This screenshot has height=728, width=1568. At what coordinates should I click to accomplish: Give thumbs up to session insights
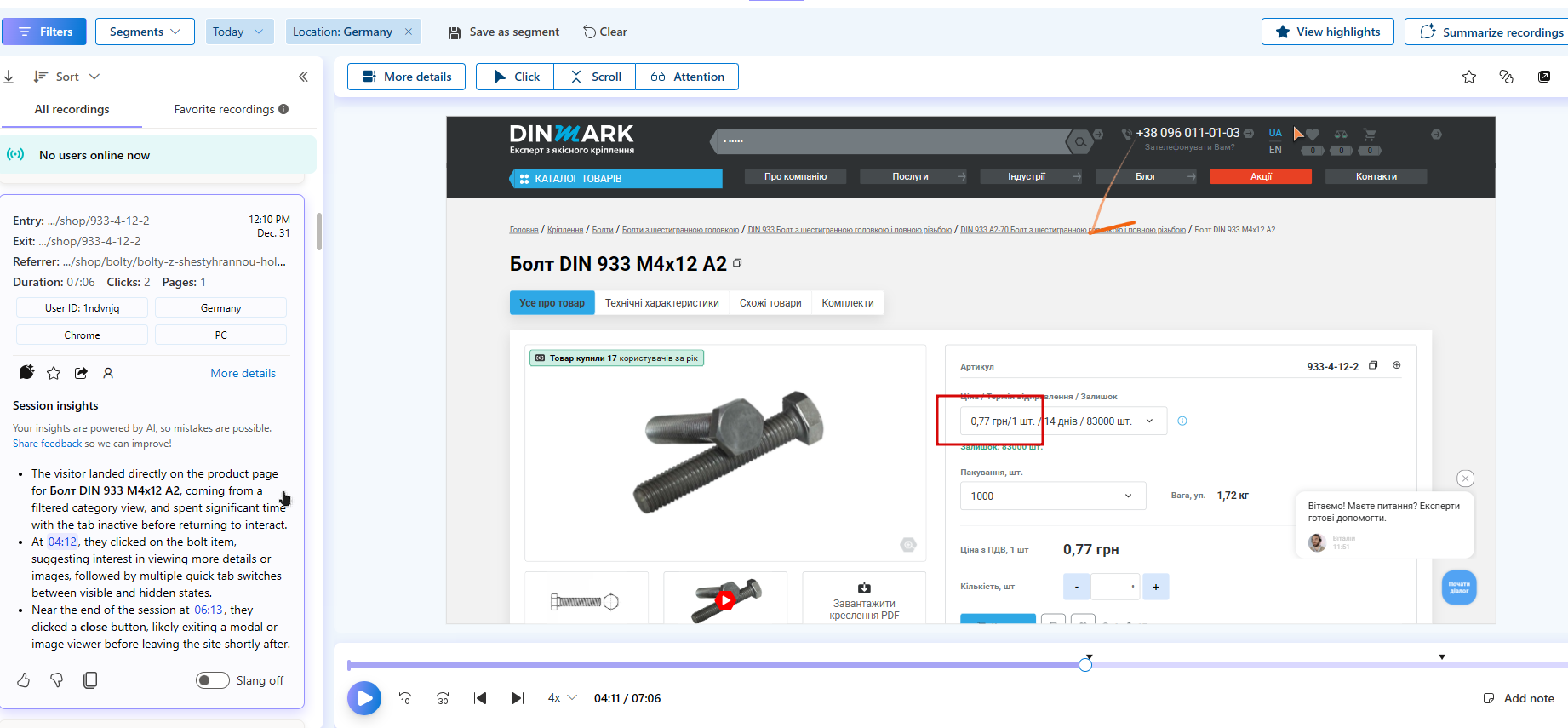(x=24, y=680)
